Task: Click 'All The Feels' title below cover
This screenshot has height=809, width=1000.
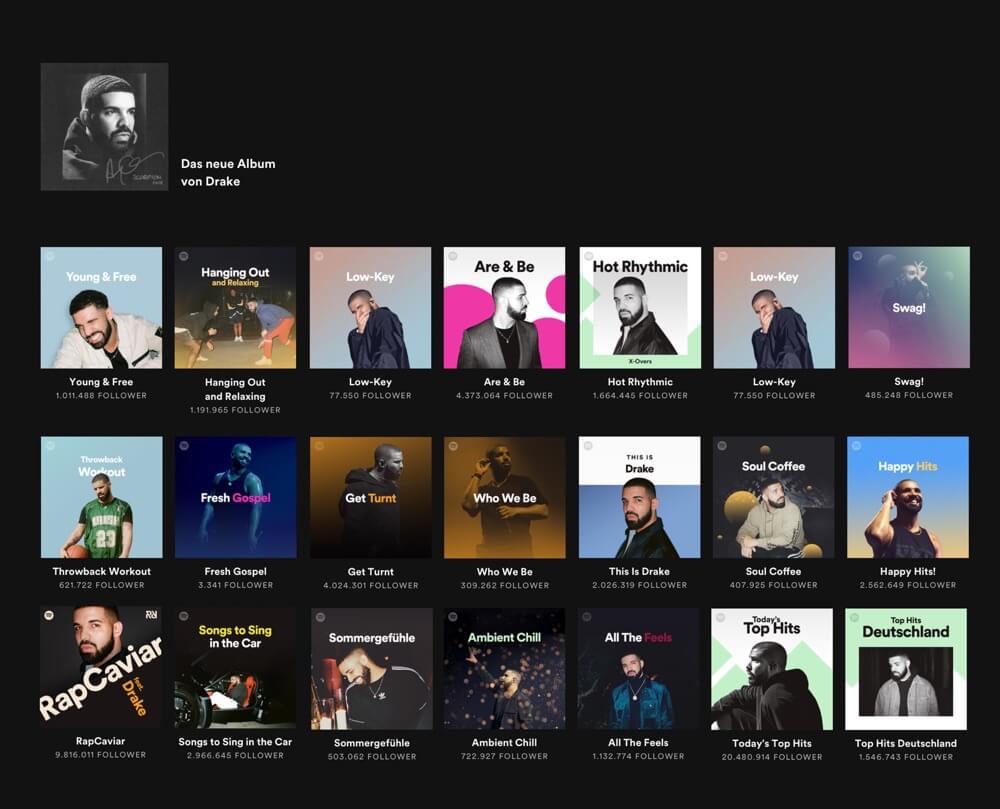Action: point(638,743)
